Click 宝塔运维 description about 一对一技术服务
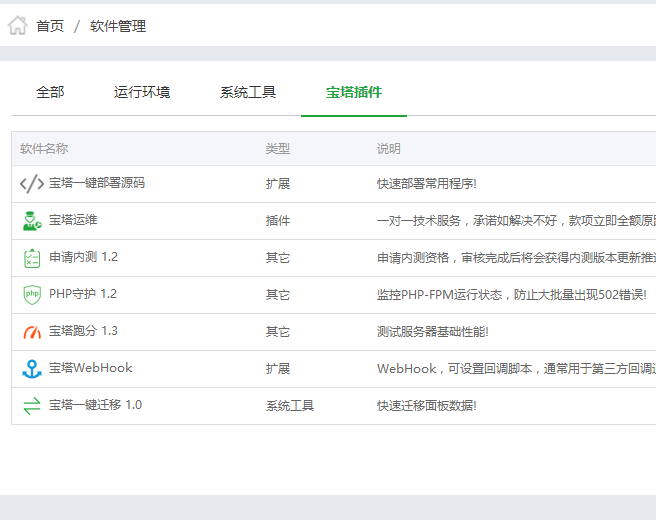 coord(516,220)
